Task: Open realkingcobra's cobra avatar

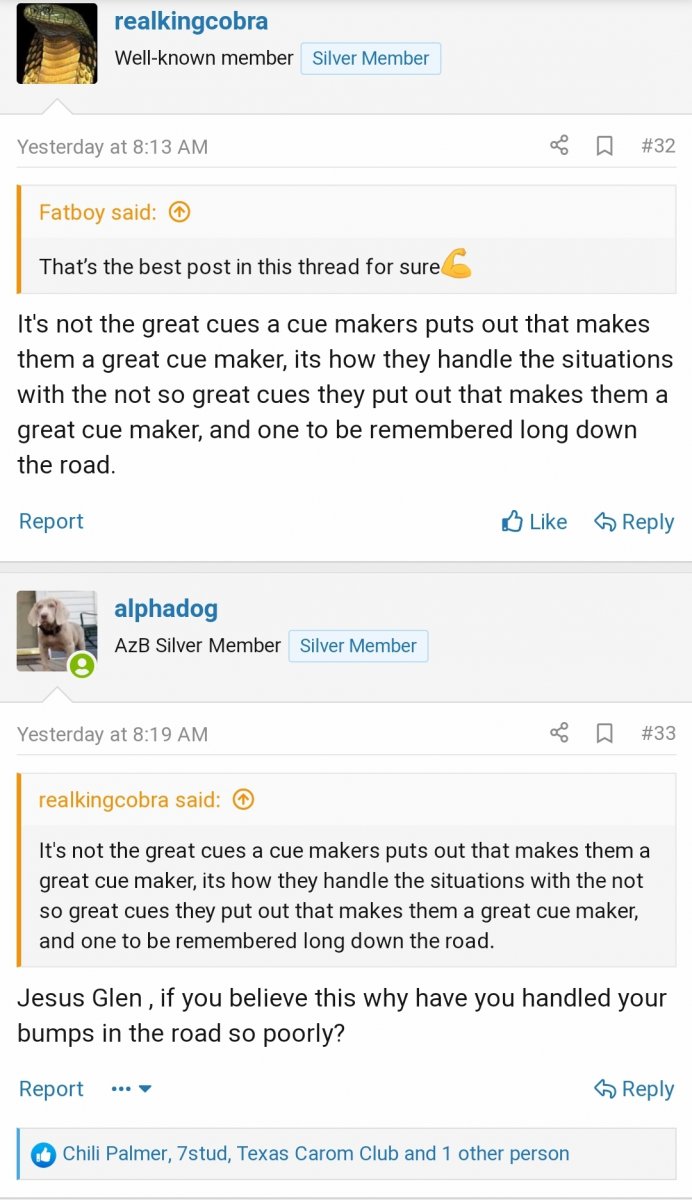Action: coord(57,43)
